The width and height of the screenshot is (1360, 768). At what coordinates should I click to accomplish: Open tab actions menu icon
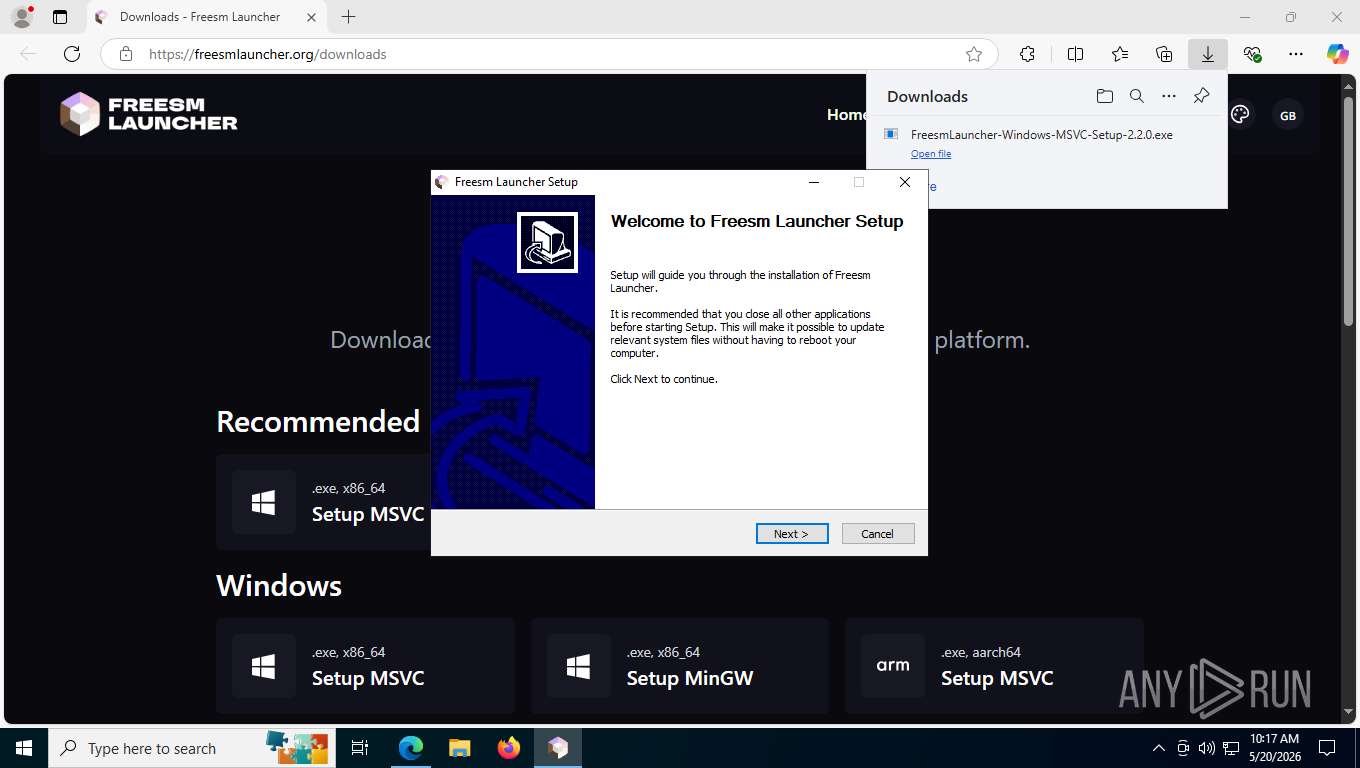60,17
